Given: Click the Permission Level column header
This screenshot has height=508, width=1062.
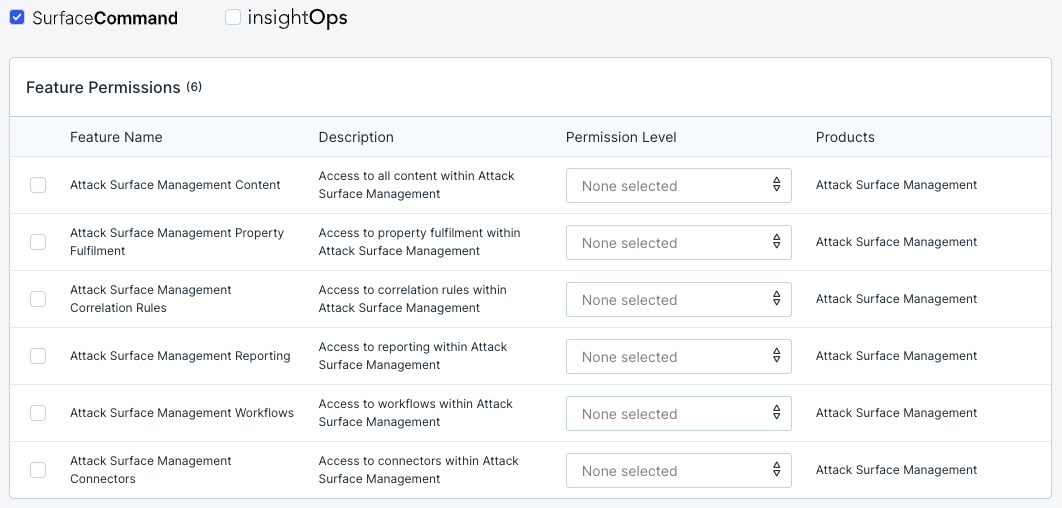Looking at the screenshot, I should tap(621, 137).
